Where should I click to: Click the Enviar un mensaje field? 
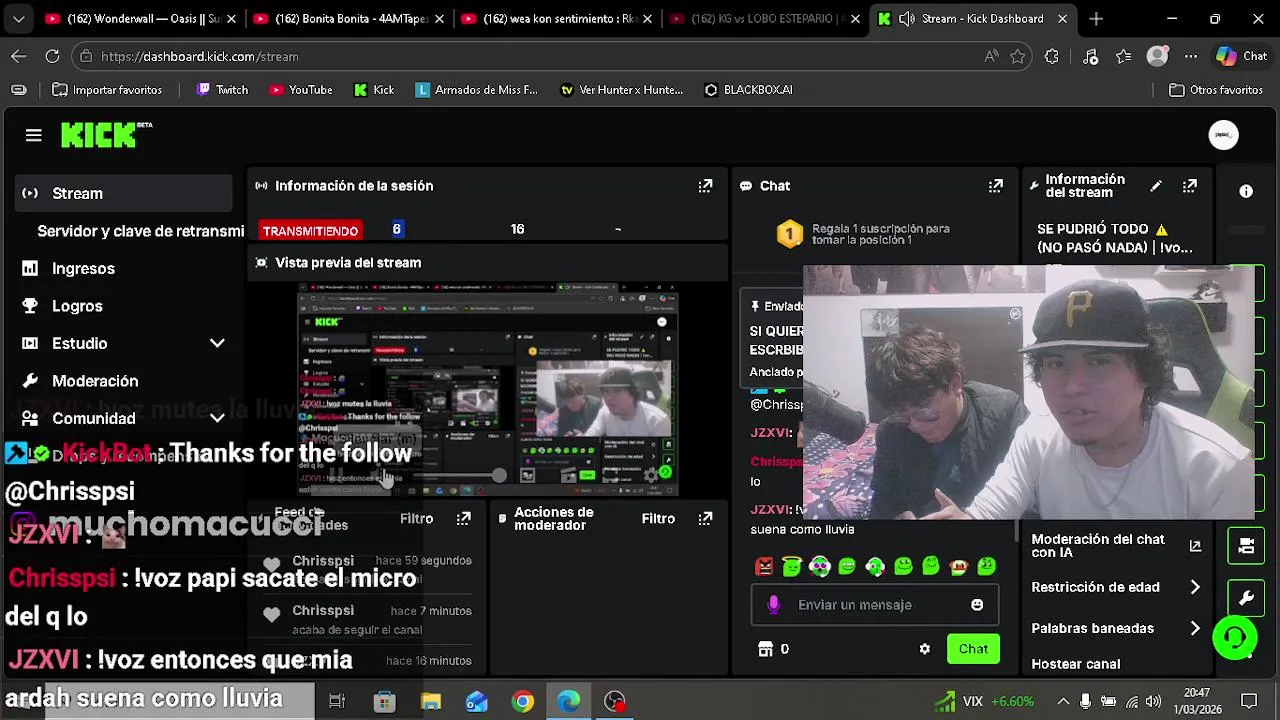873,605
